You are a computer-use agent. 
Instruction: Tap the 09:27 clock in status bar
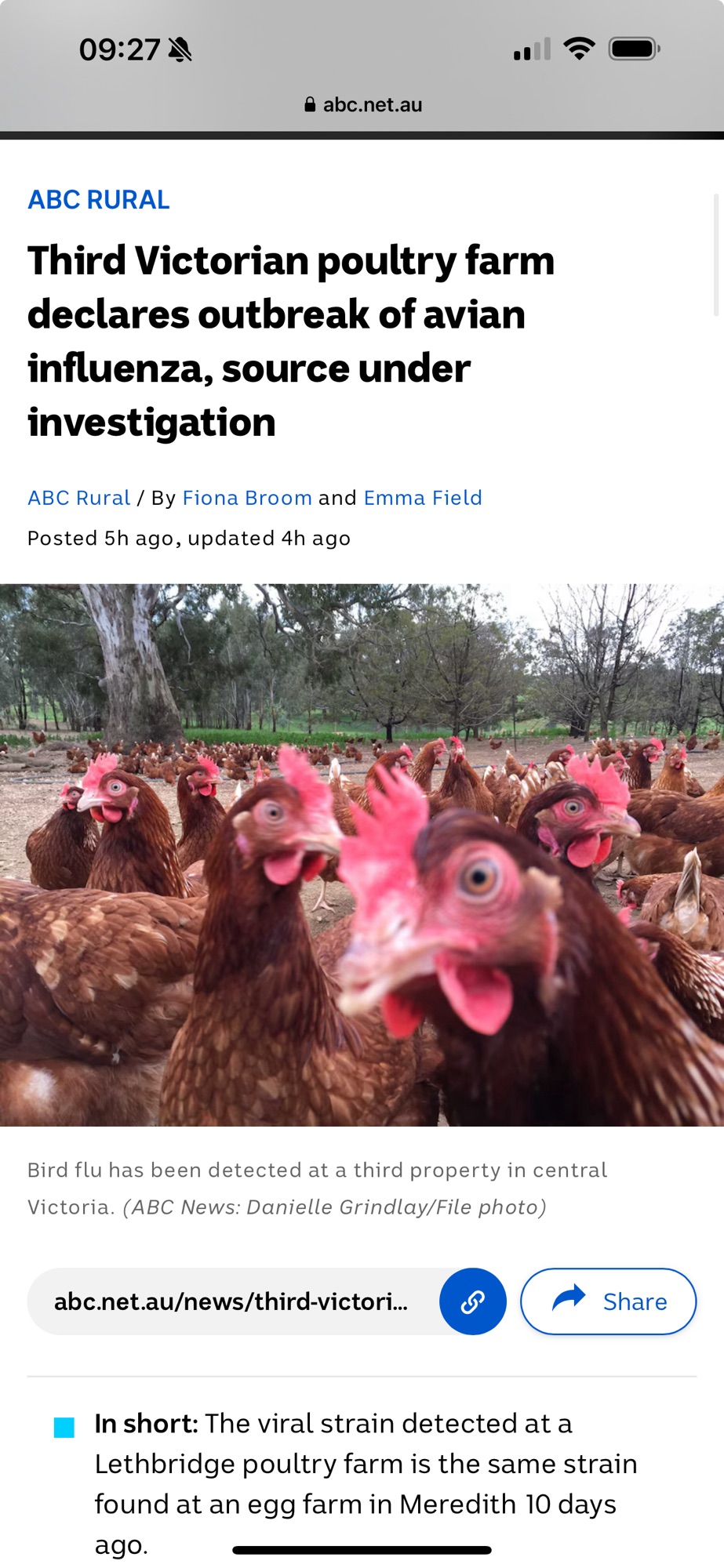click(119, 50)
